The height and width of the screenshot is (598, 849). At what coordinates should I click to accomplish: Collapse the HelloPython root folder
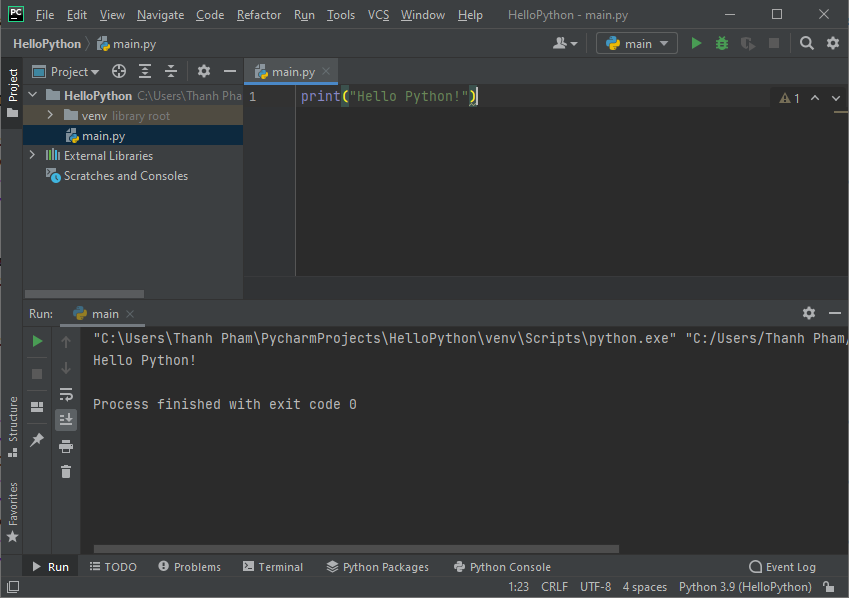pyautogui.click(x=33, y=95)
